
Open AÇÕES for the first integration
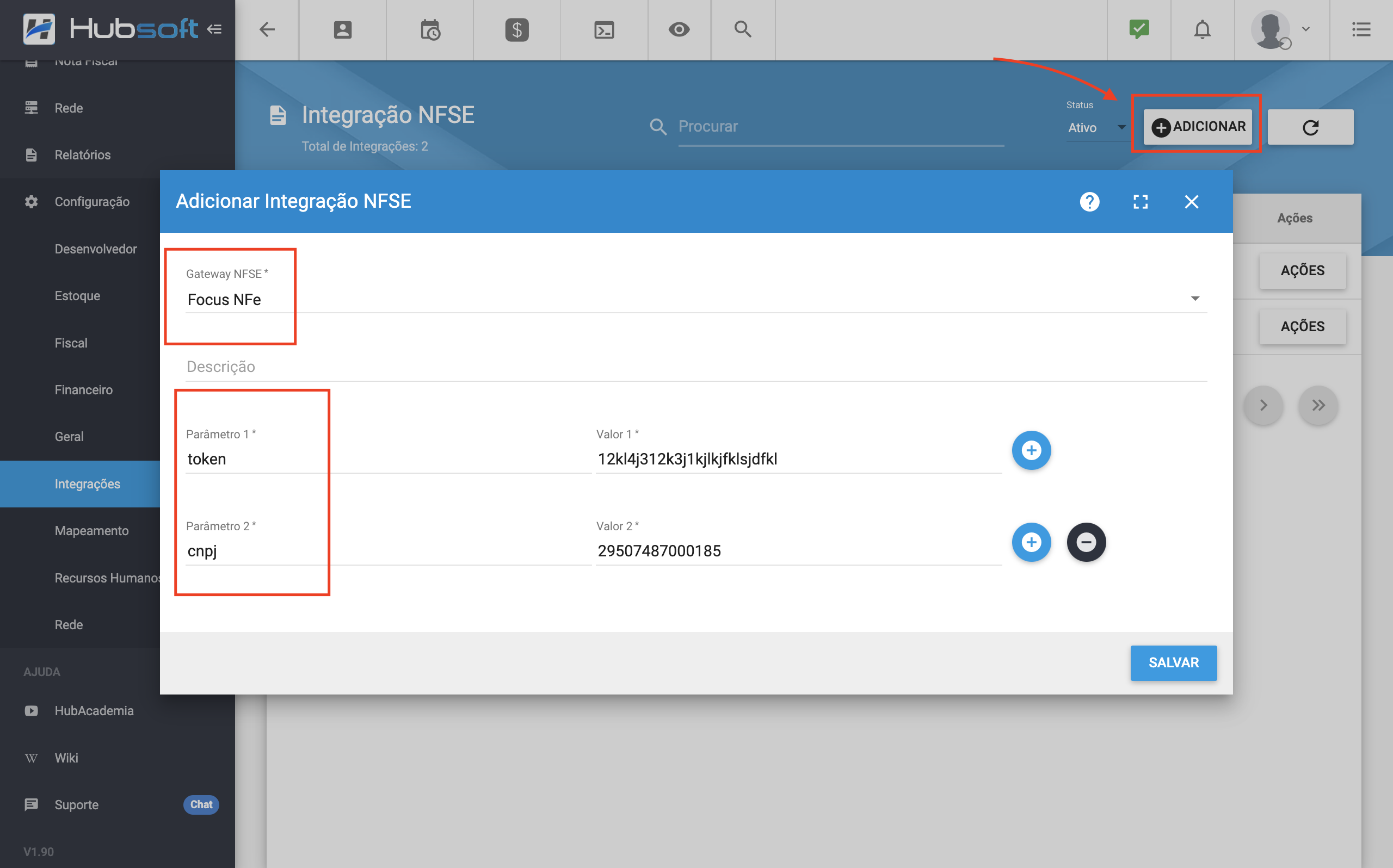[1302, 270]
